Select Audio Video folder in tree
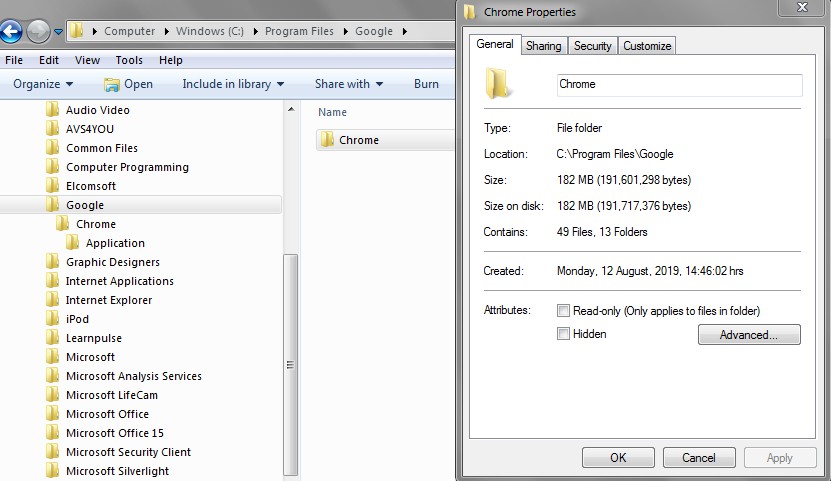This screenshot has height=481, width=831. pyautogui.click(x=98, y=110)
